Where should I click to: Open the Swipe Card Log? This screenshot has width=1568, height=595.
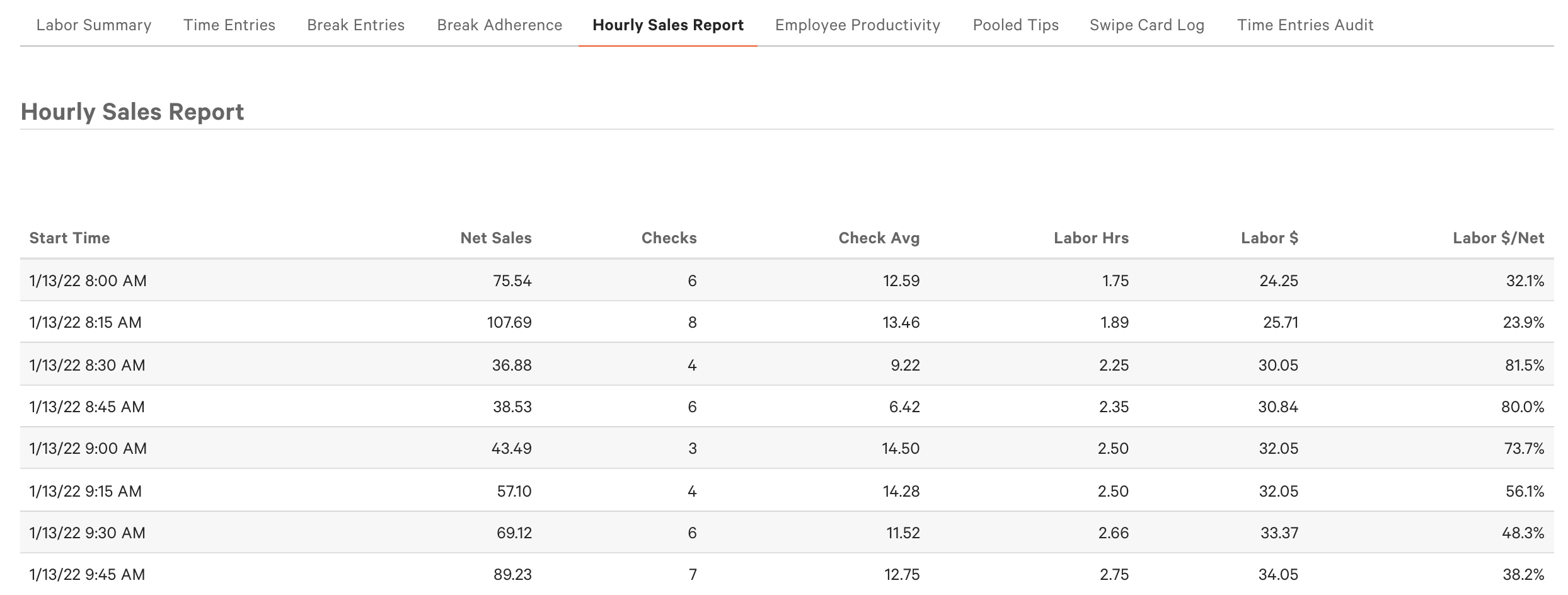[1147, 25]
